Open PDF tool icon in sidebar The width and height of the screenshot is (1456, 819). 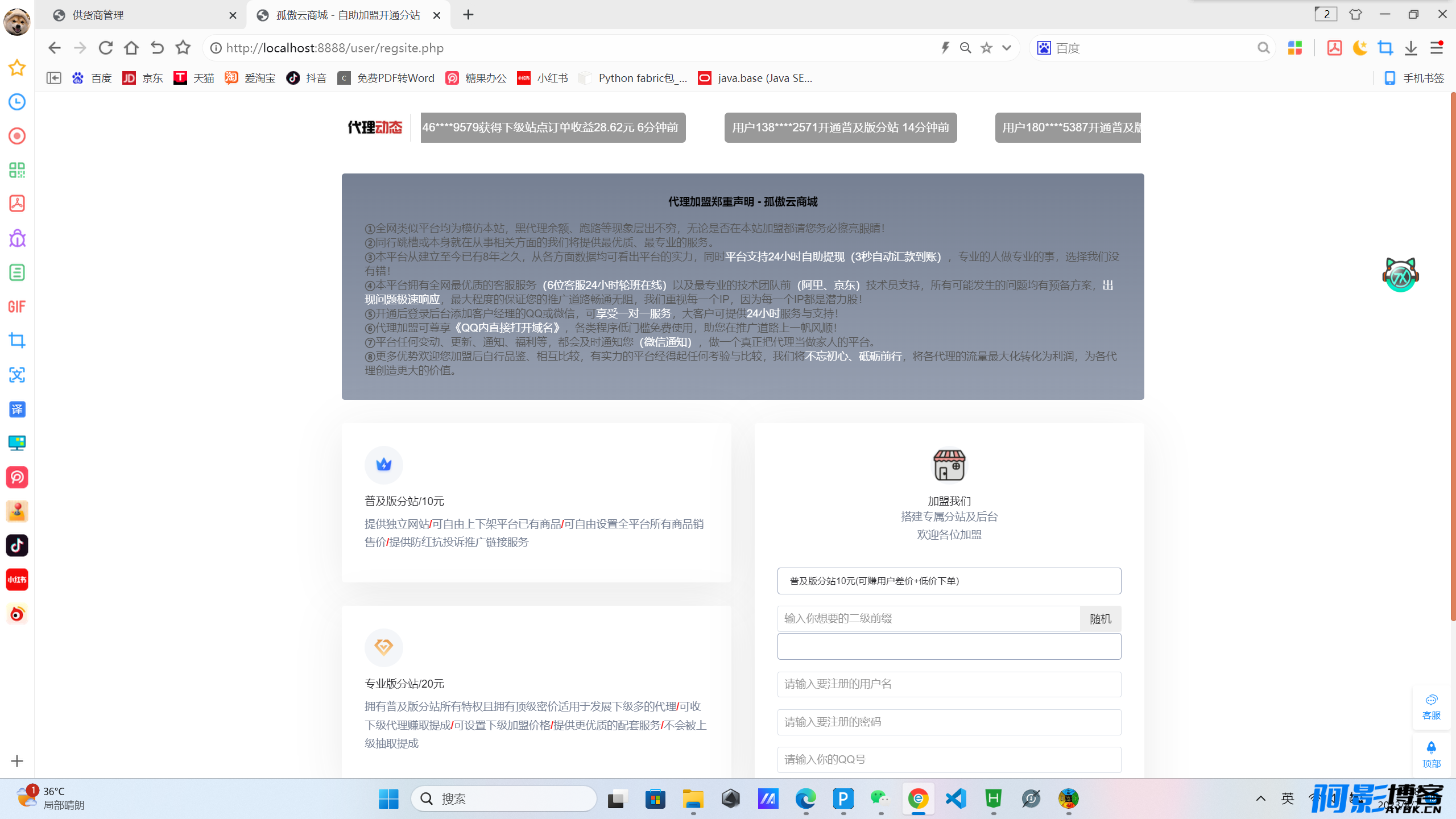click(x=17, y=204)
